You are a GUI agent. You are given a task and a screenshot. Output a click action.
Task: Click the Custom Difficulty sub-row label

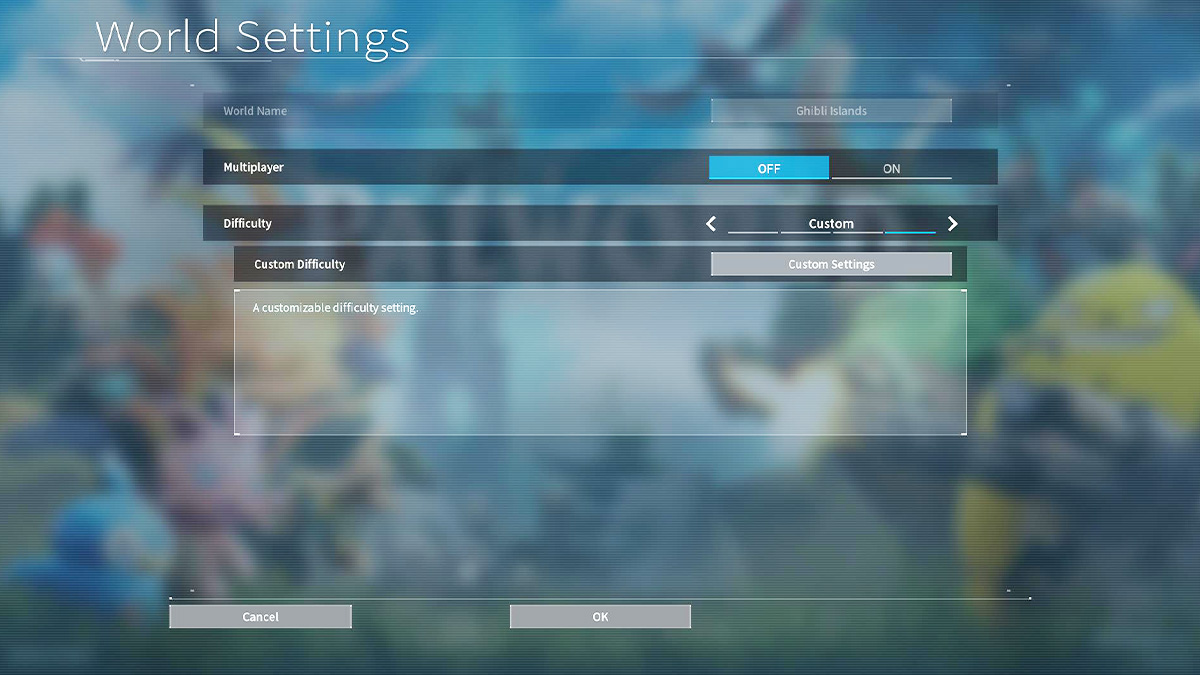coord(299,264)
